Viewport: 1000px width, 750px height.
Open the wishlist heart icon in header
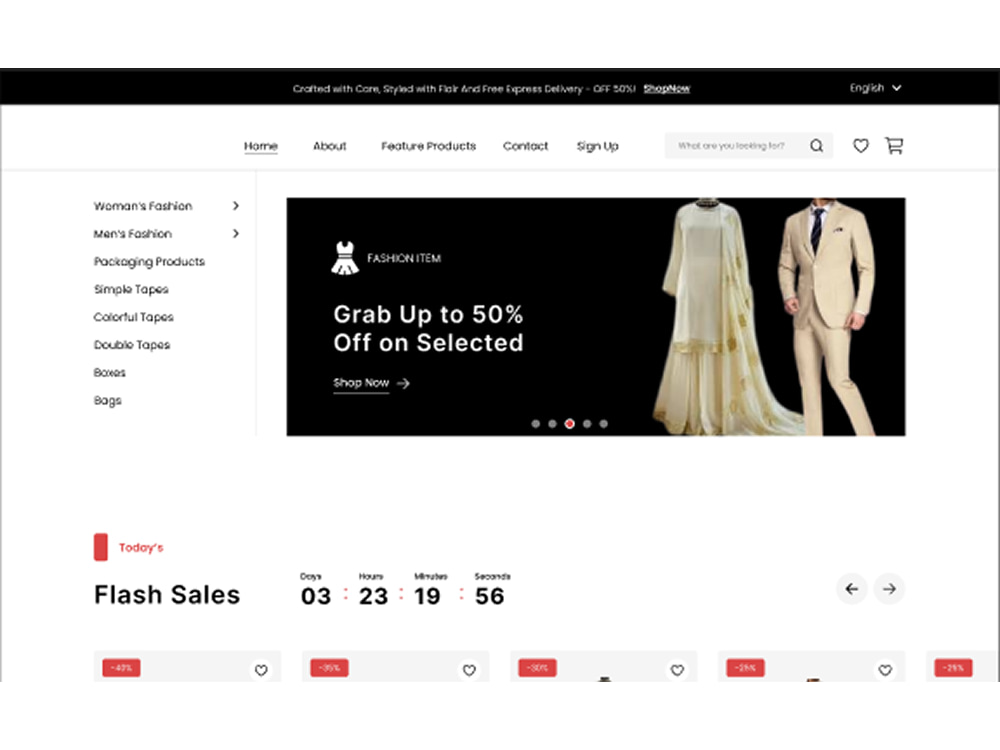coord(860,146)
